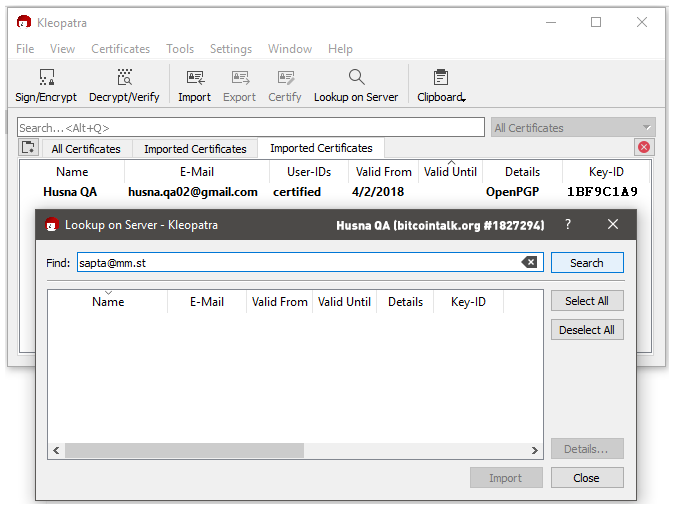Minimize the Kleopatra main window
Viewport: 675px width, 510px height.
click(x=551, y=22)
